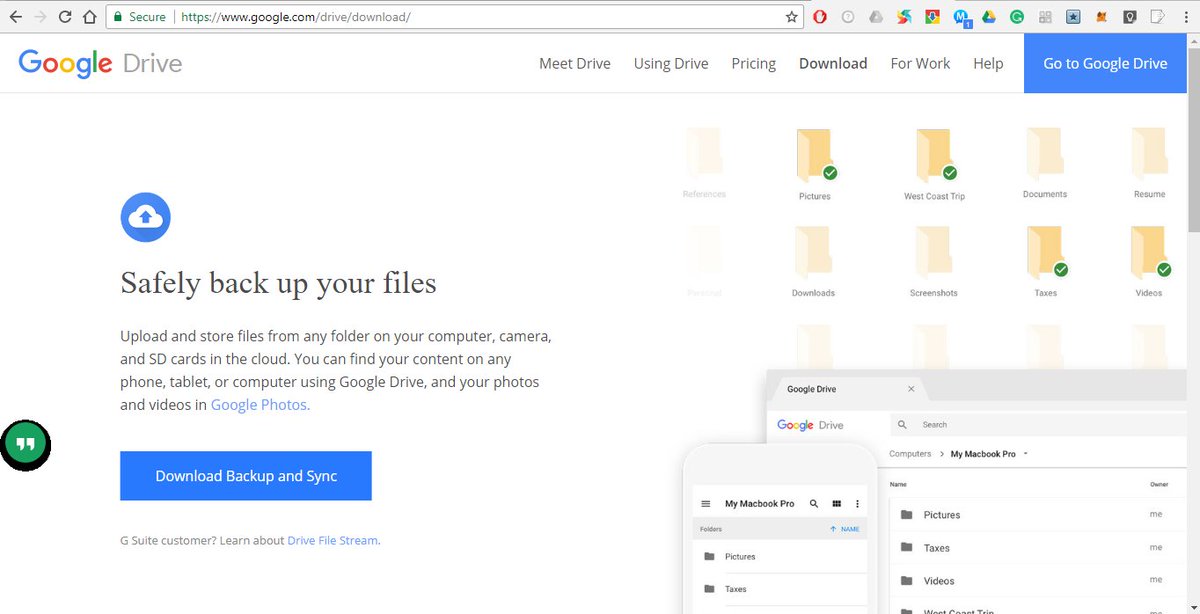Click the green padlock Secure indicator

point(139,17)
